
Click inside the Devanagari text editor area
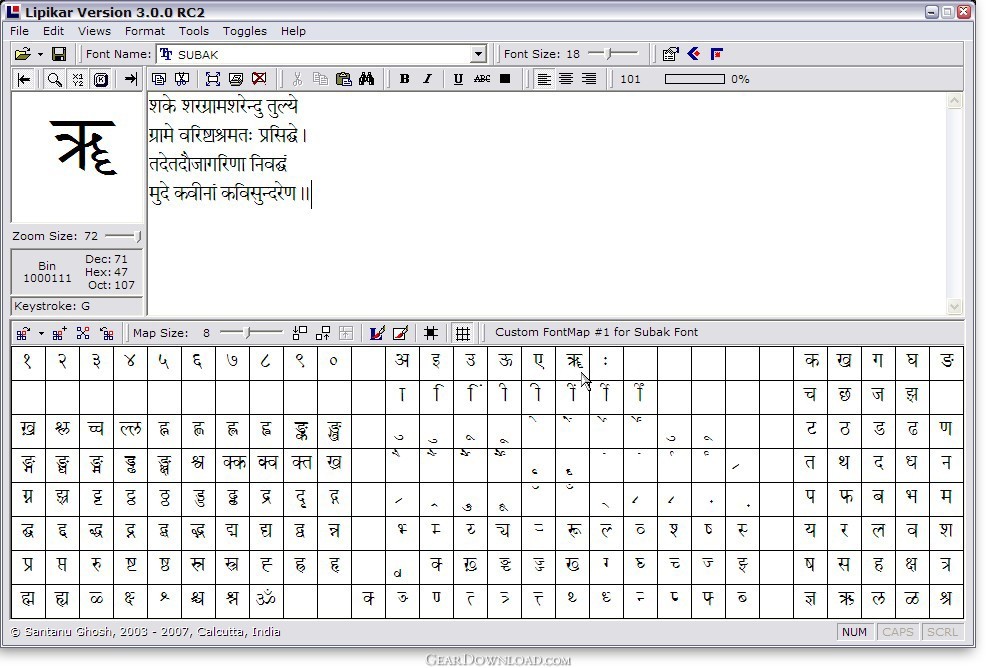(x=546, y=203)
